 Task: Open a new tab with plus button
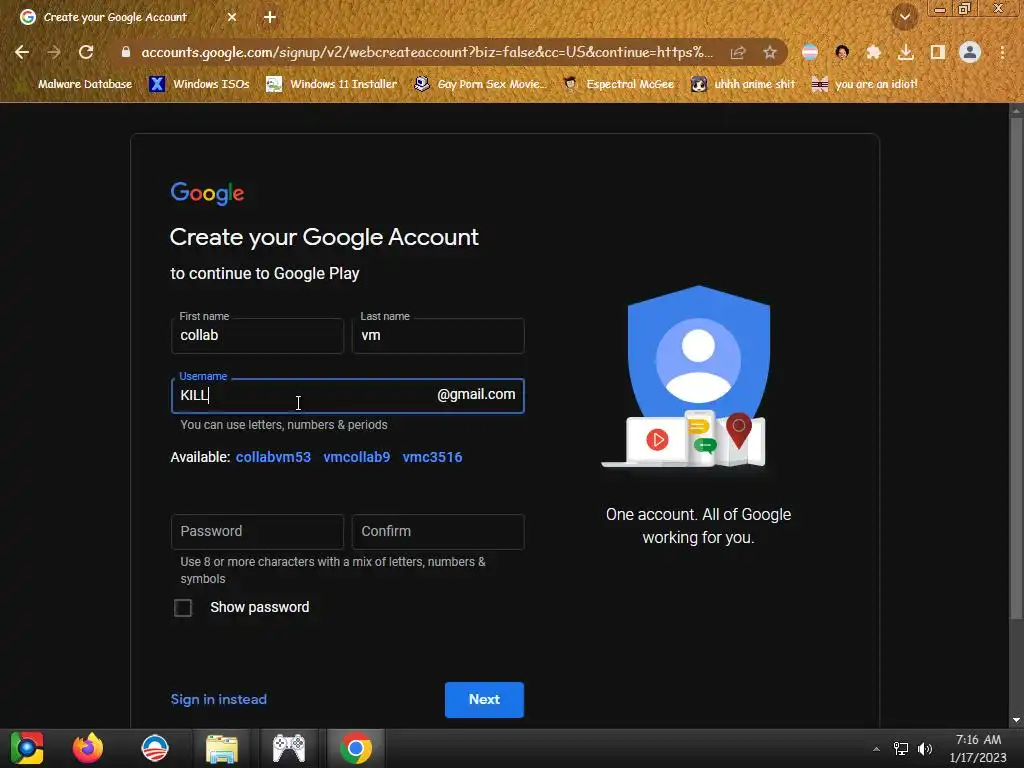(270, 17)
